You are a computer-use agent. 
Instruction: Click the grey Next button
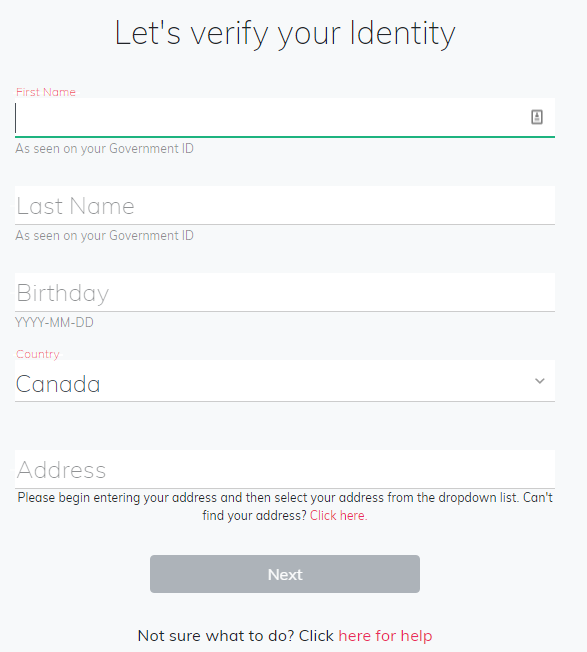pos(285,574)
